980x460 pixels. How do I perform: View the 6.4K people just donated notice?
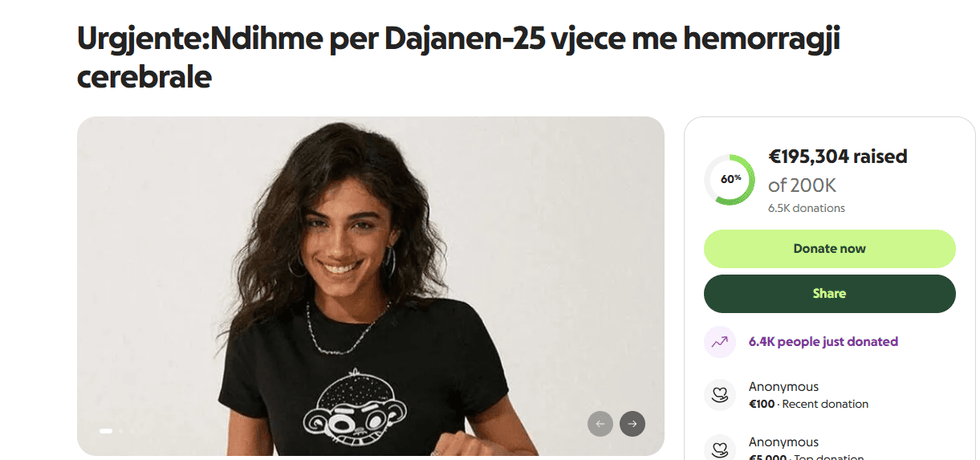[x=823, y=342]
